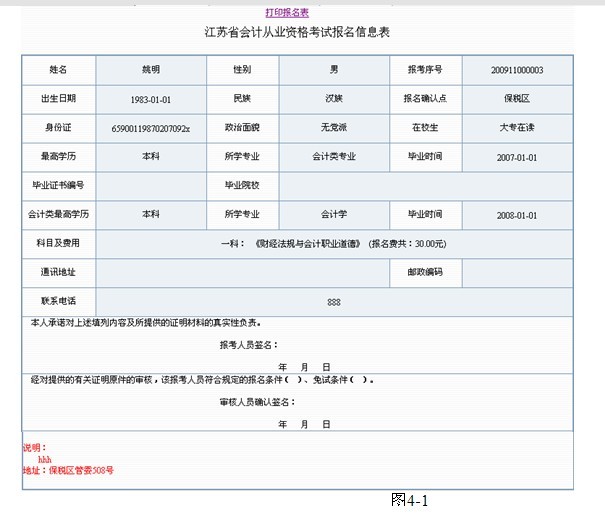Click the 联系电话 label
This screenshot has width=605, height=514.
tap(58, 301)
